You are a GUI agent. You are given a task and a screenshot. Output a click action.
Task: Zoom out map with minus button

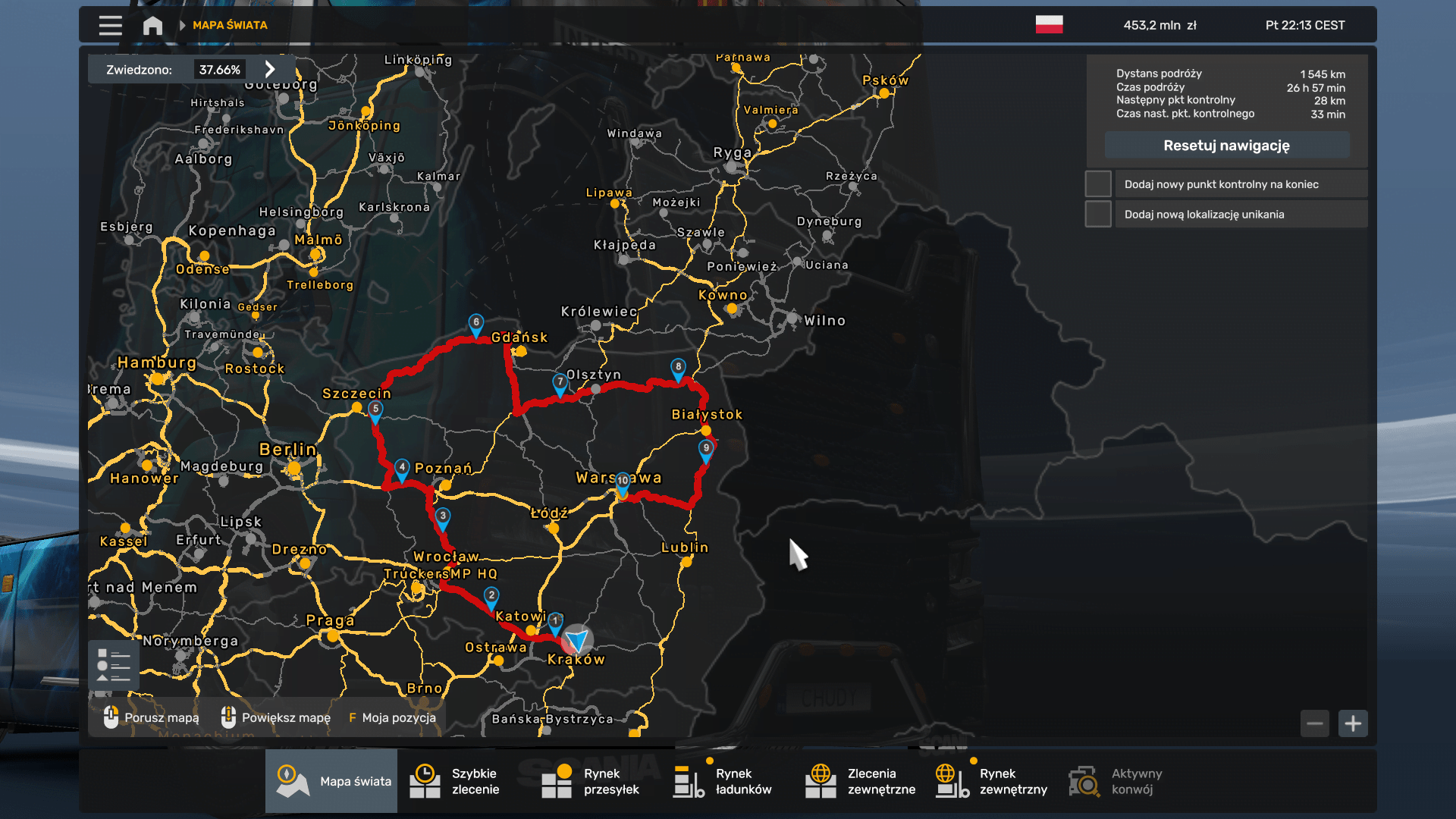click(x=1315, y=723)
